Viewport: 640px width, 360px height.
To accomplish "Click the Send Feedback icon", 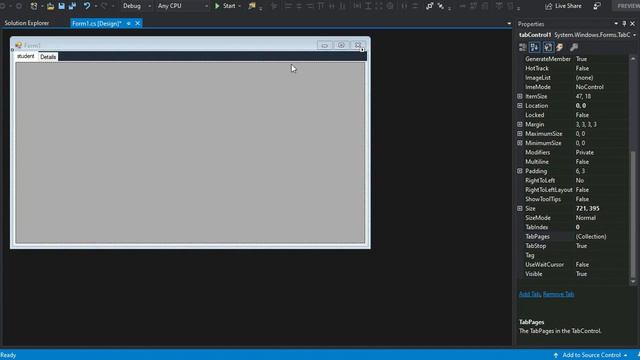I will [597, 6].
